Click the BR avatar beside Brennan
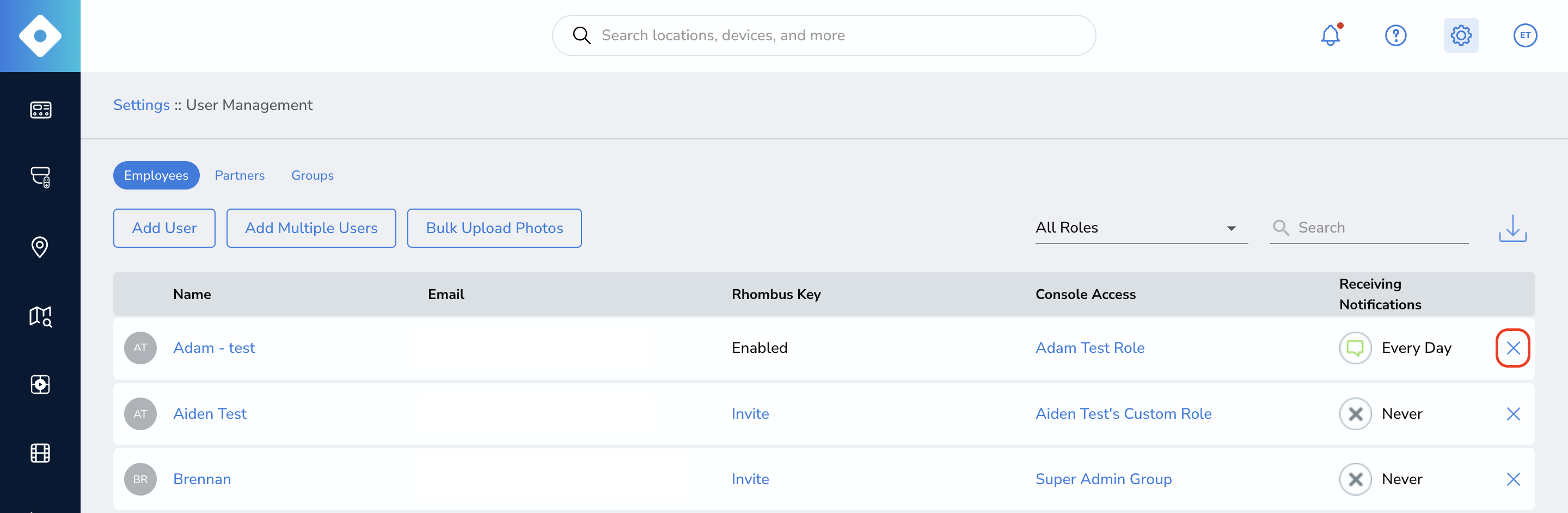Screen dimensions: 1568x513 point(140,480)
